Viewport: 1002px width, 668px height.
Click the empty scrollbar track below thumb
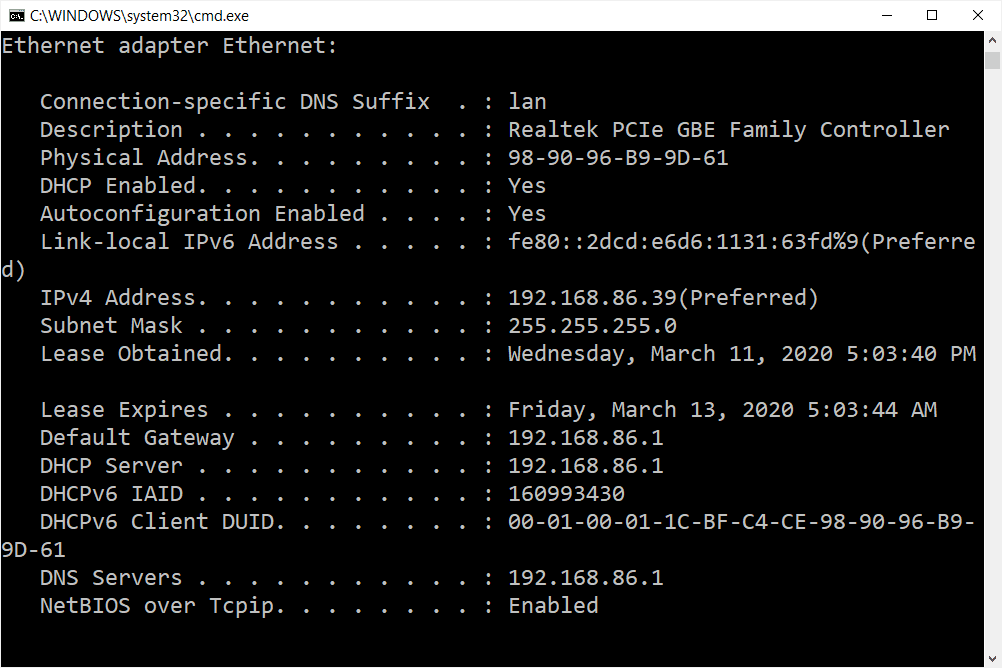(x=992, y=358)
